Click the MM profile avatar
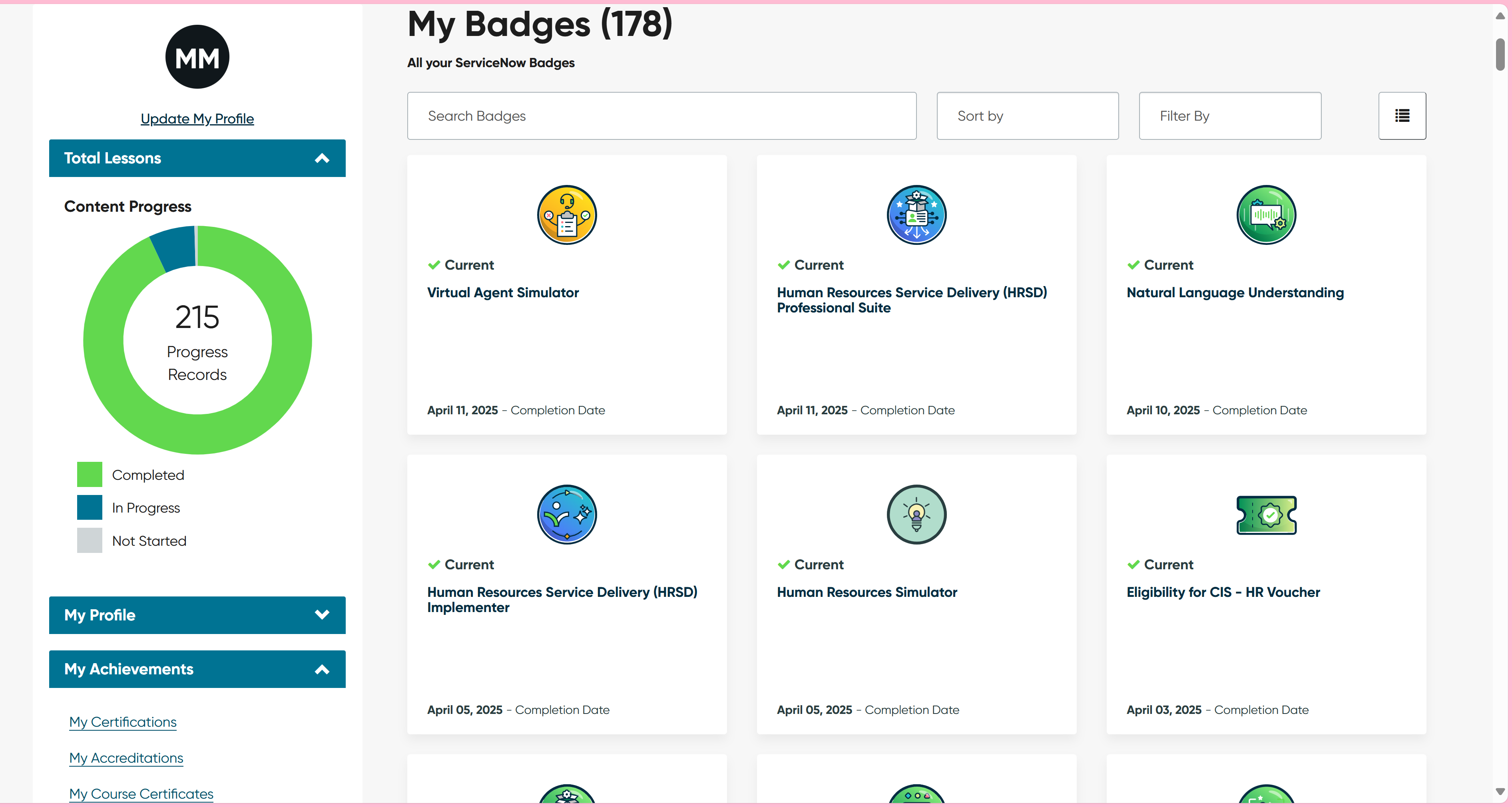 point(197,57)
